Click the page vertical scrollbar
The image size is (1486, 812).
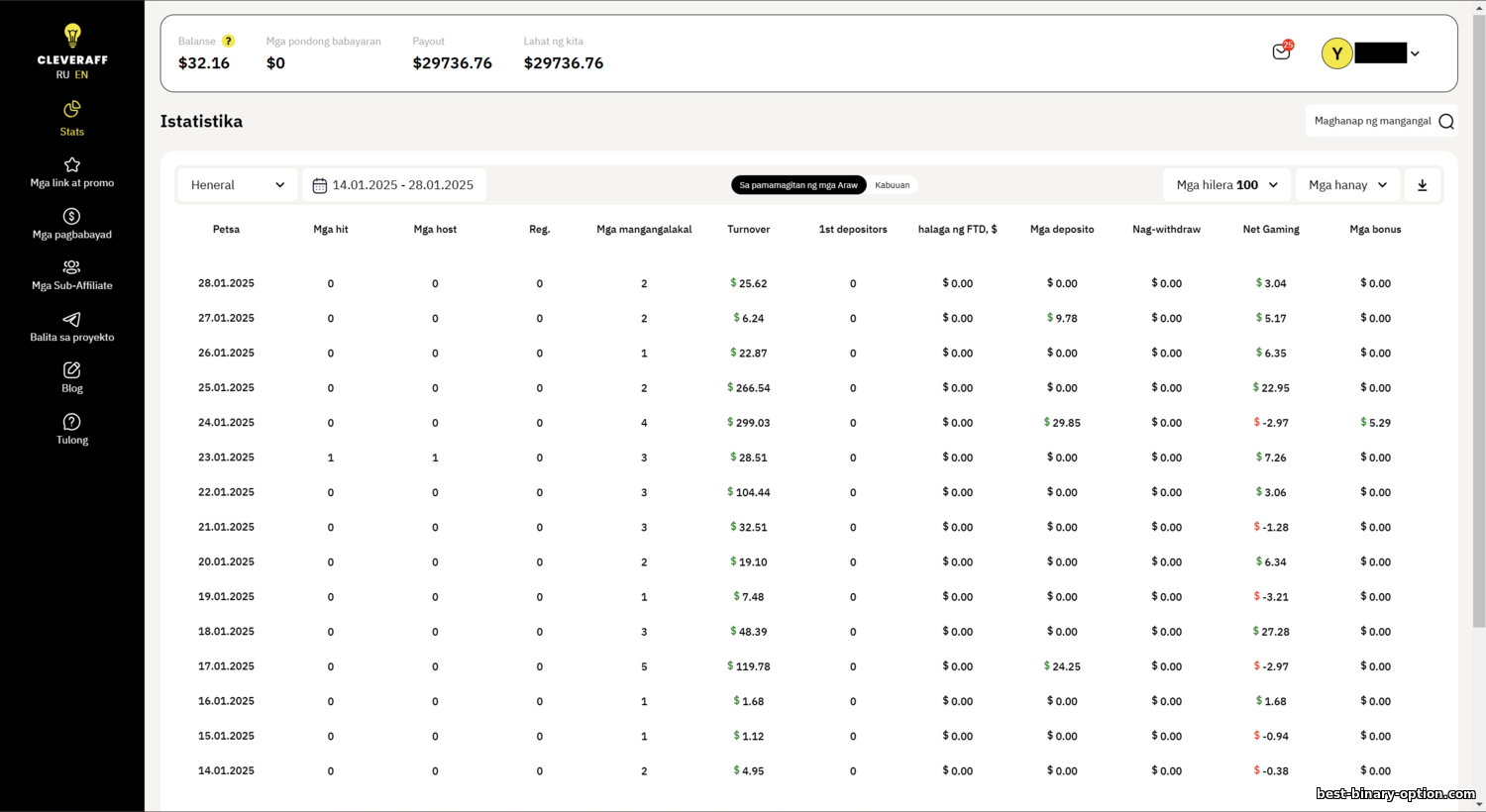1478,322
